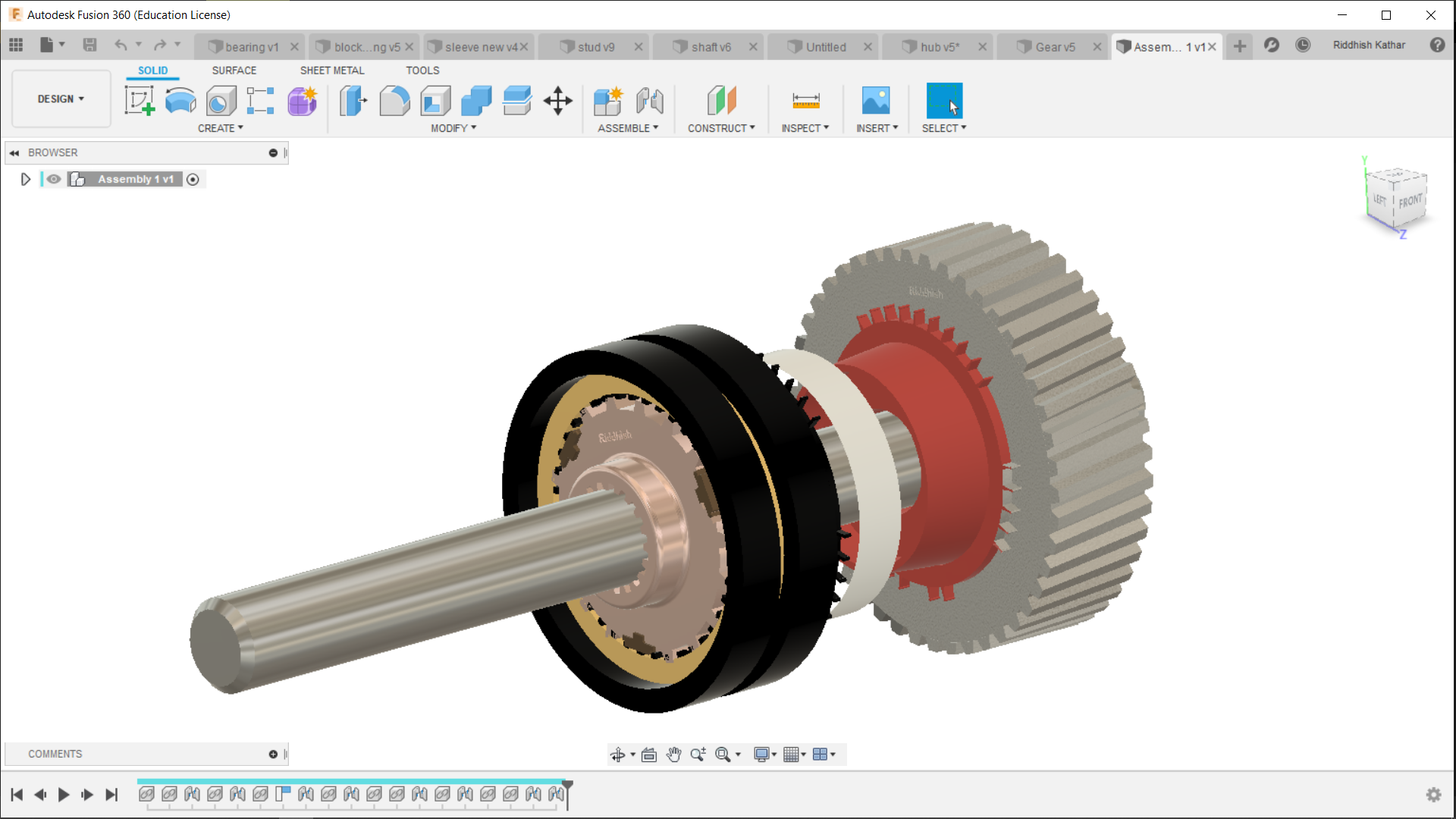Open the MODIFY dropdown menu
The image size is (1456, 819).
(x=453, y=128)
